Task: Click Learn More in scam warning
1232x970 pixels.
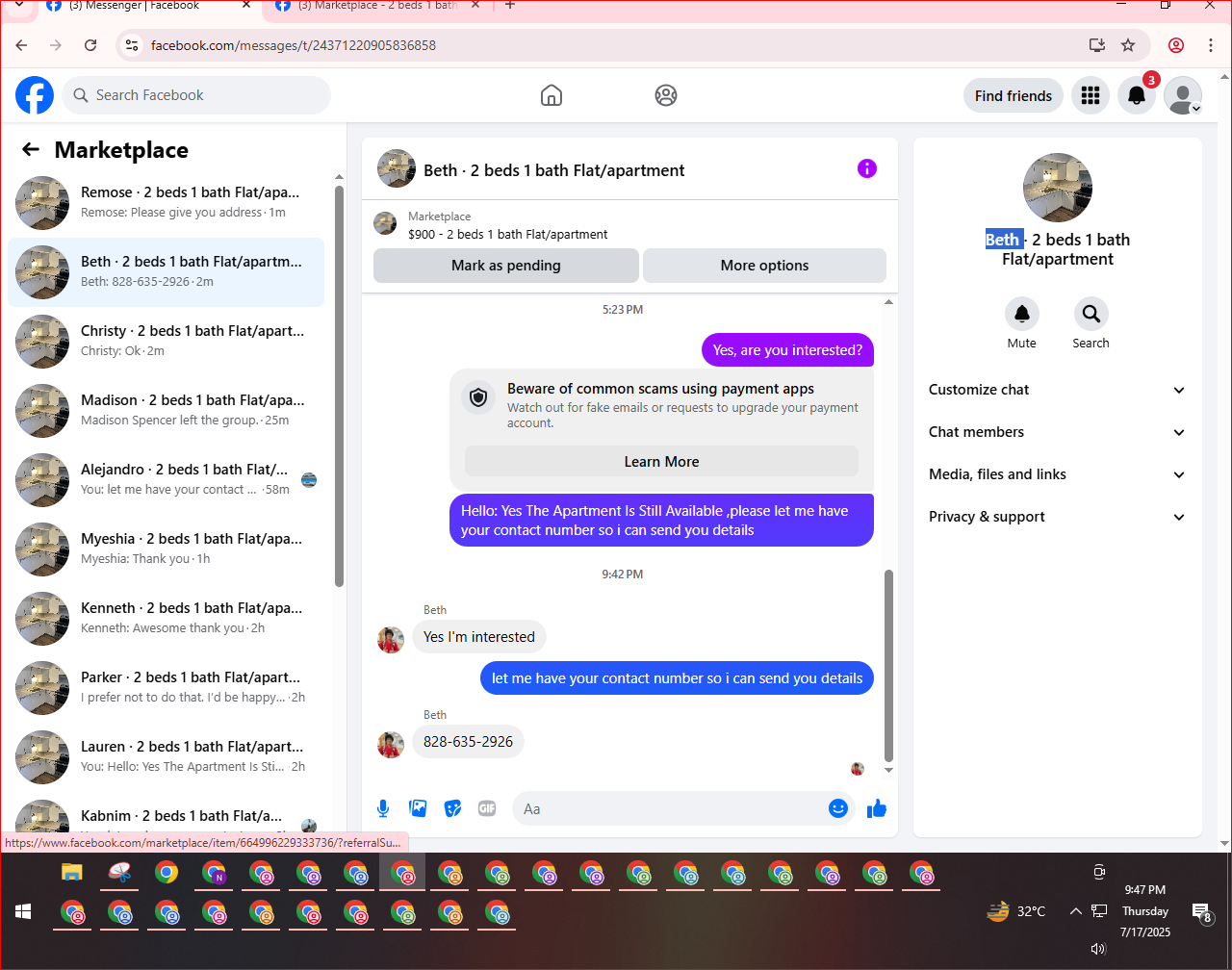Action: [661, 462]
